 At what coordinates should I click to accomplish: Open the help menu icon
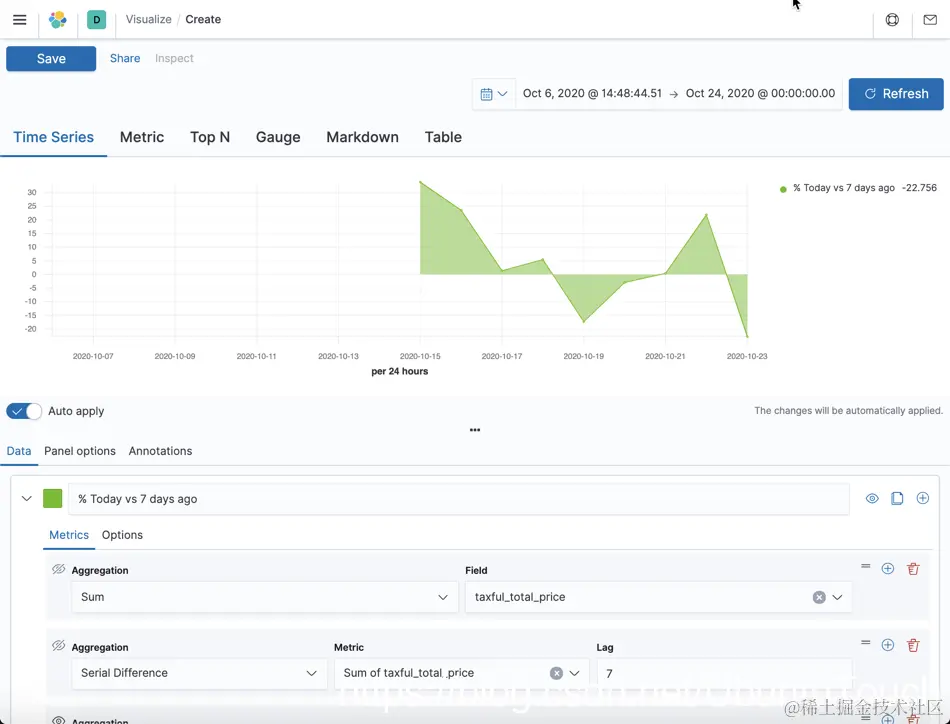pos(892,19)
